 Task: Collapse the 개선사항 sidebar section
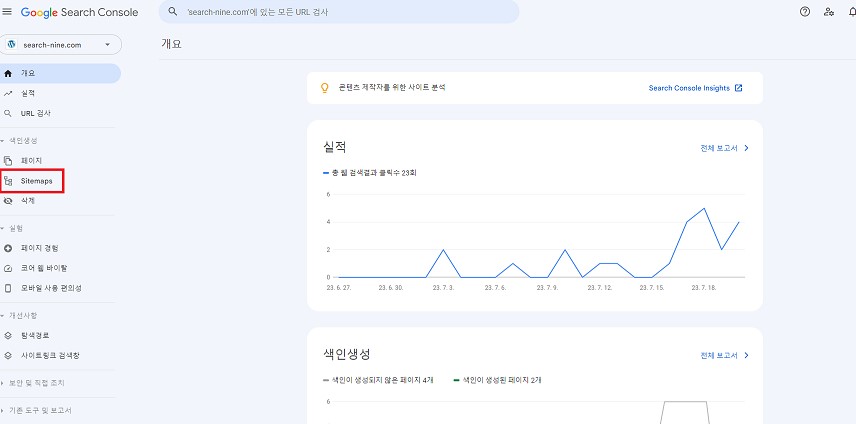(20, 315)
